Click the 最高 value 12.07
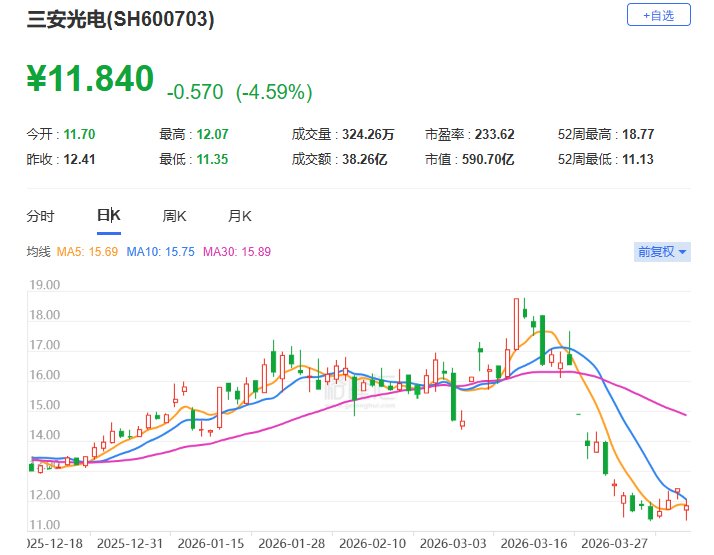Viewport: 714px width, 555px height. pyautogui.click(x=212, y=134)
